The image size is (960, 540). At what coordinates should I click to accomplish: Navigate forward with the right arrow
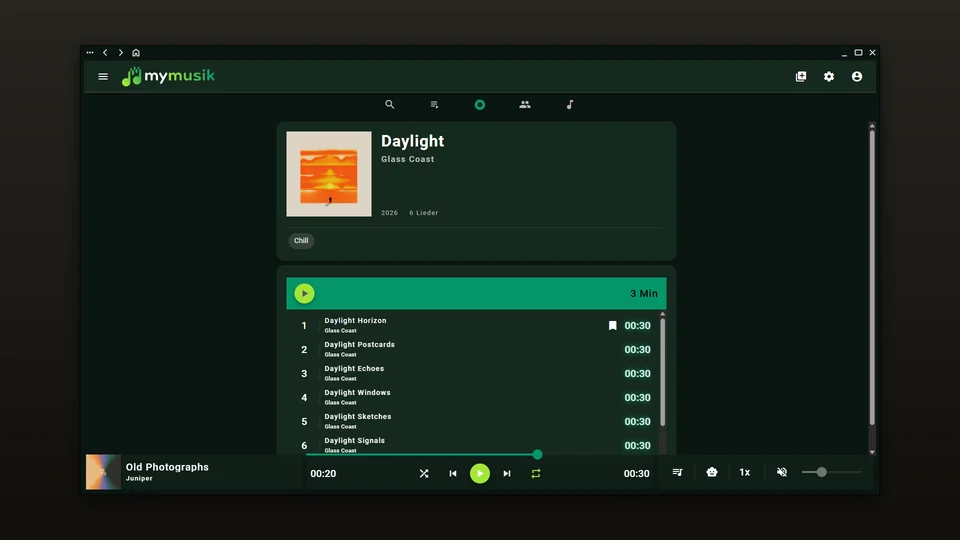pos(121,53)
